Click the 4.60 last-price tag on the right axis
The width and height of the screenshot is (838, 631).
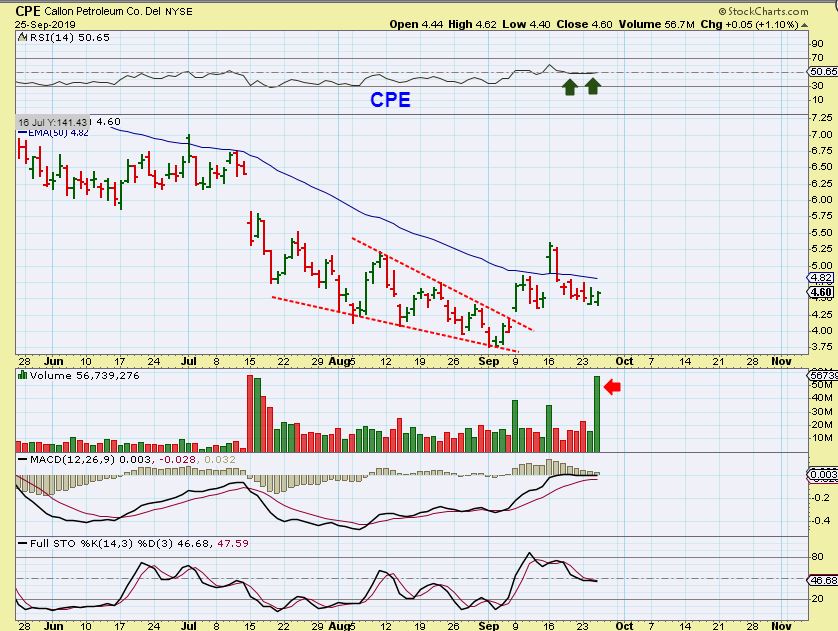pyautogui.click(x=820, y=292)
